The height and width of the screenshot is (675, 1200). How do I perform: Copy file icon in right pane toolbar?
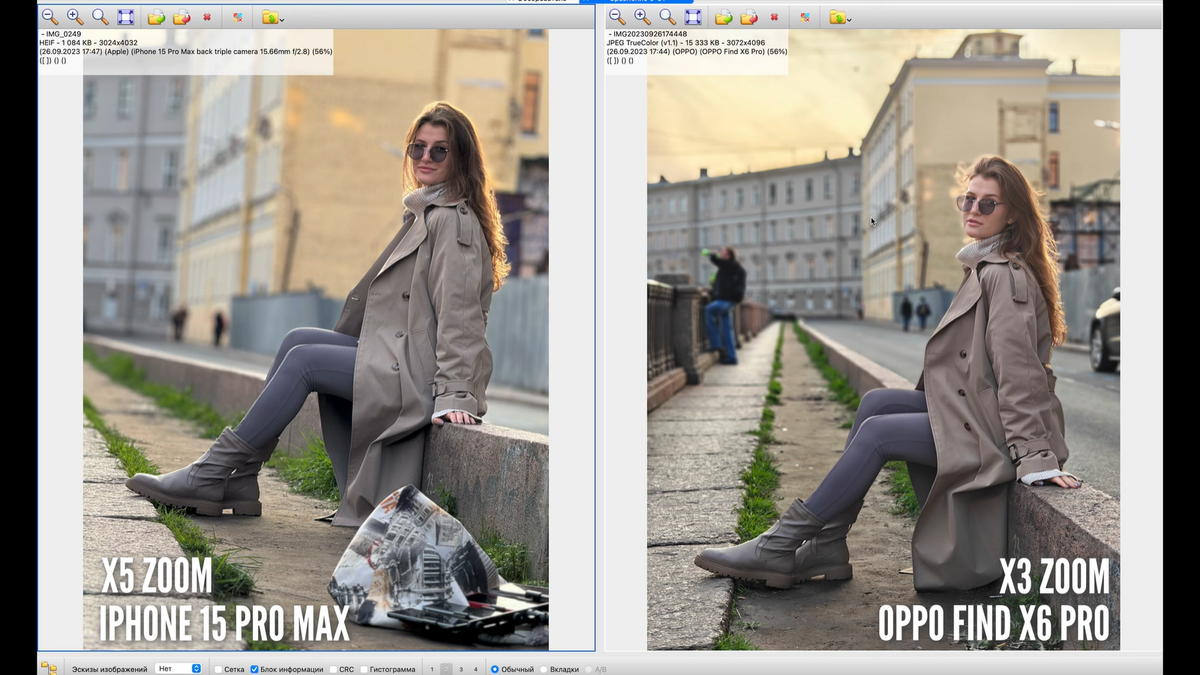(723, 17)
